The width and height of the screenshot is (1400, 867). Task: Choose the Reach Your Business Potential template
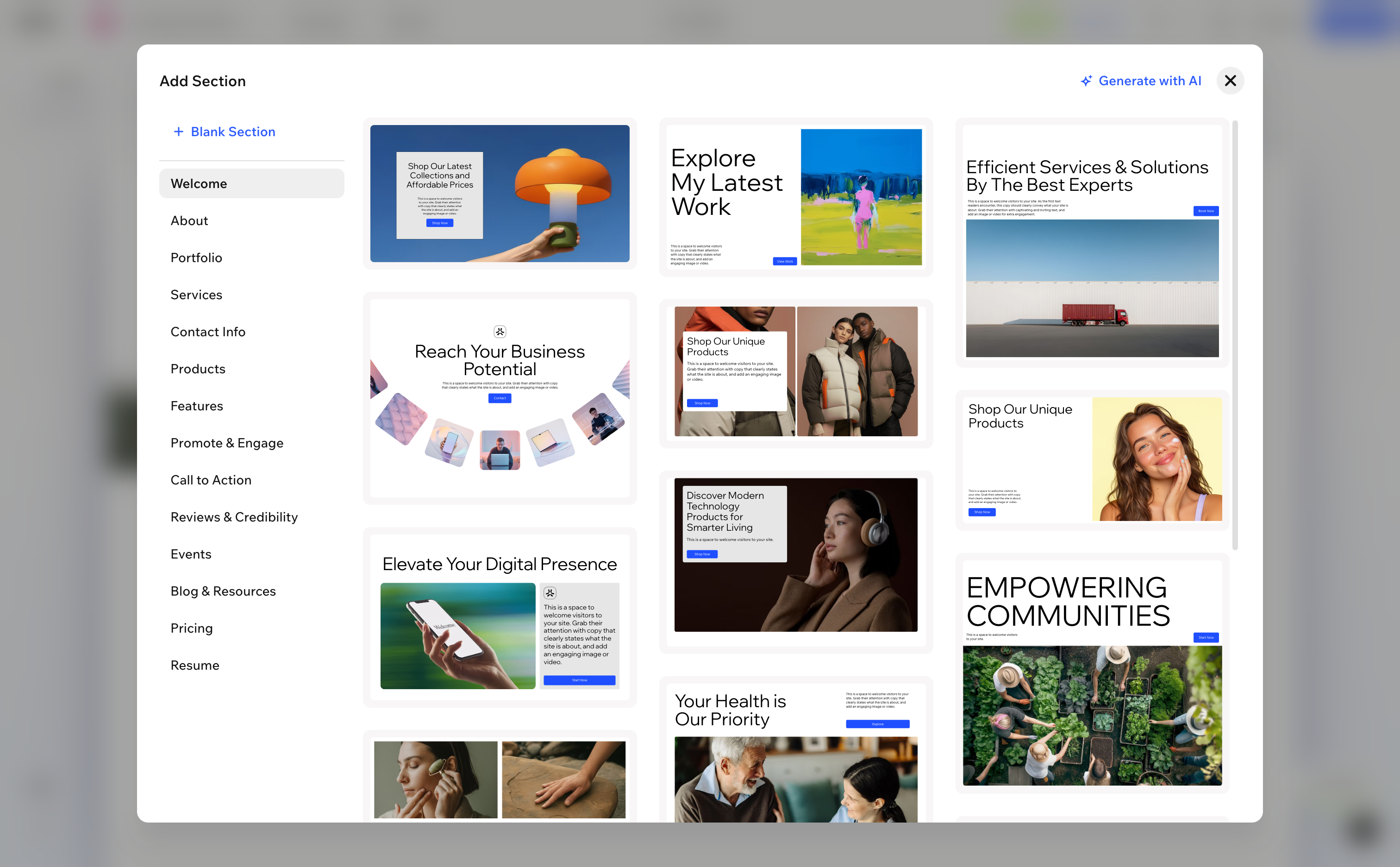pyautogui.click(x=500, y=398)
